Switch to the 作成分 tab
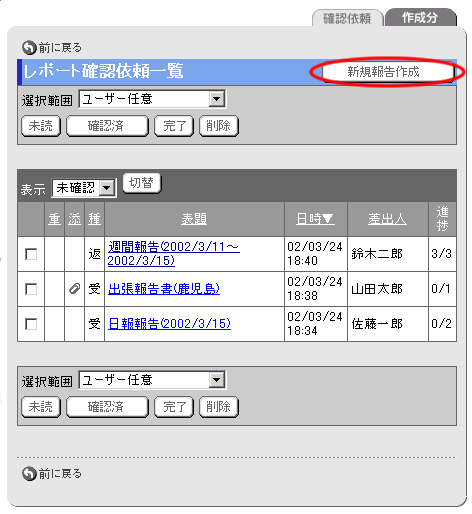 pos(420,17)
